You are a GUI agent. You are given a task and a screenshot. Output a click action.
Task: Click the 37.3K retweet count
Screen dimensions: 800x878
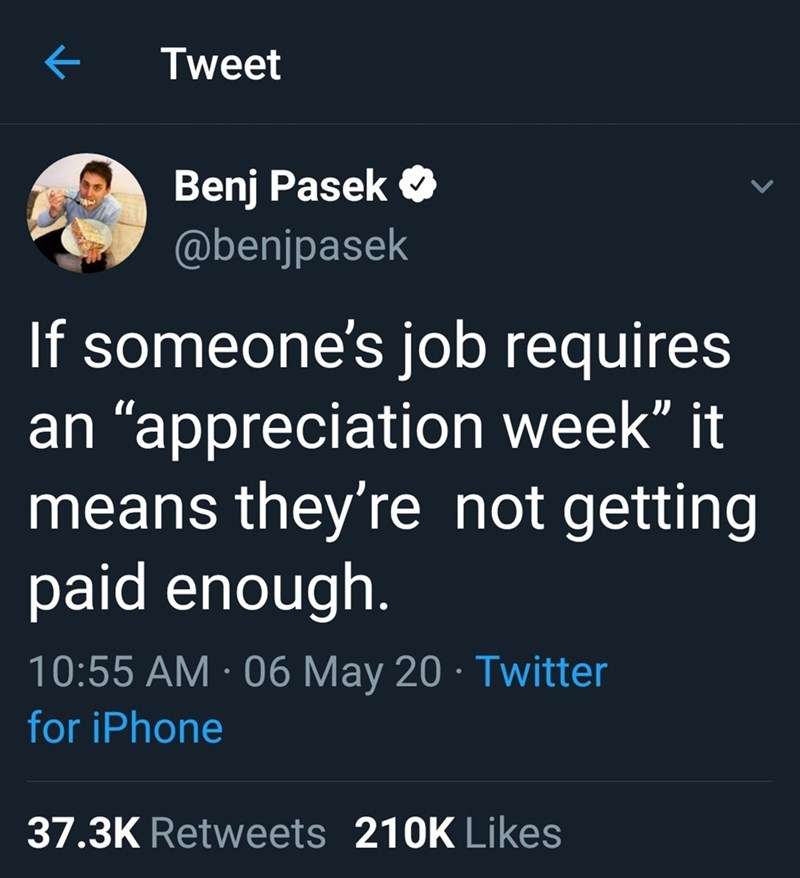(84, 832)
